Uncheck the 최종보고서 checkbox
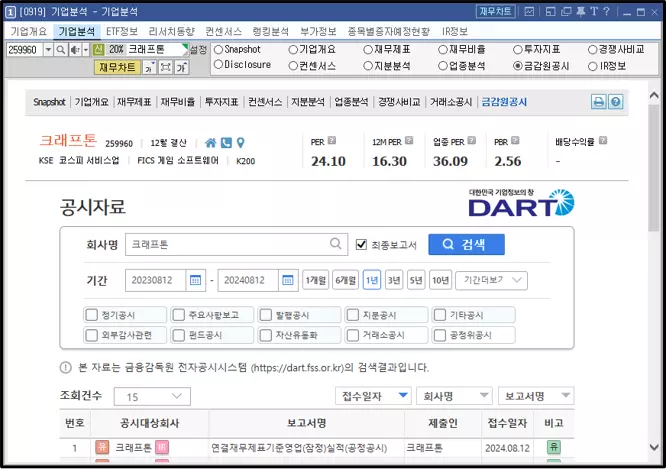 pyautogui.click(x=361, y=245)
